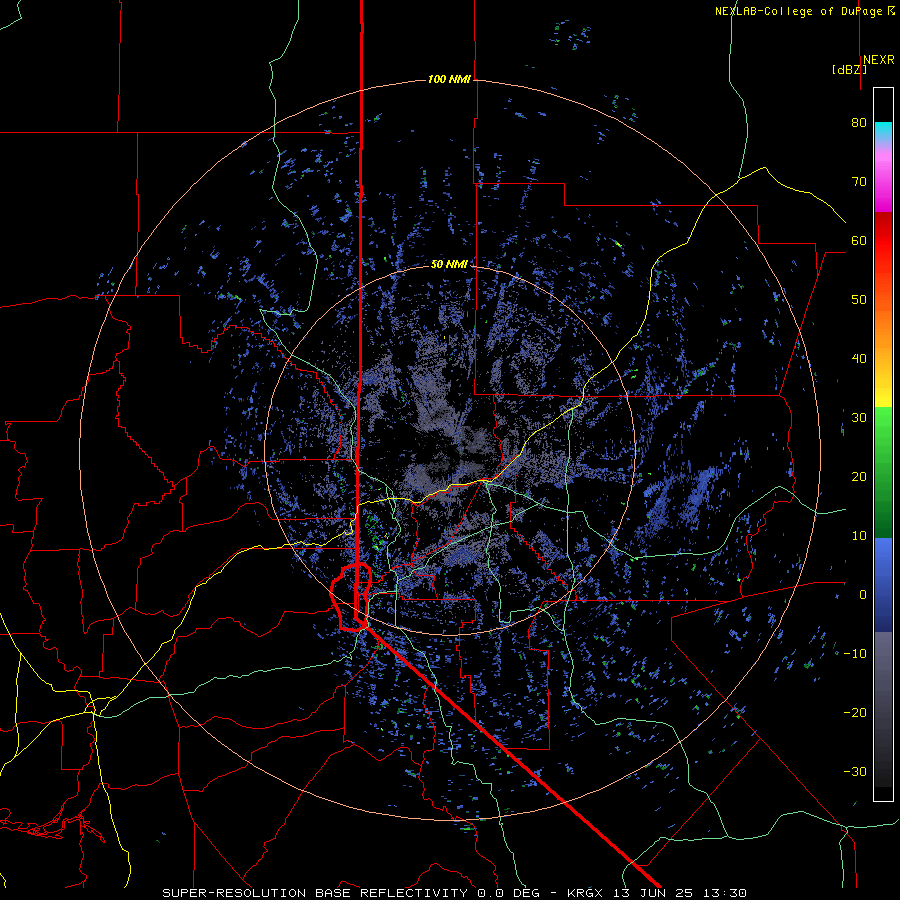Screen dimensions: 900x900
Task: Click the NEXR label above the color scale
Action: click(879, 60)
